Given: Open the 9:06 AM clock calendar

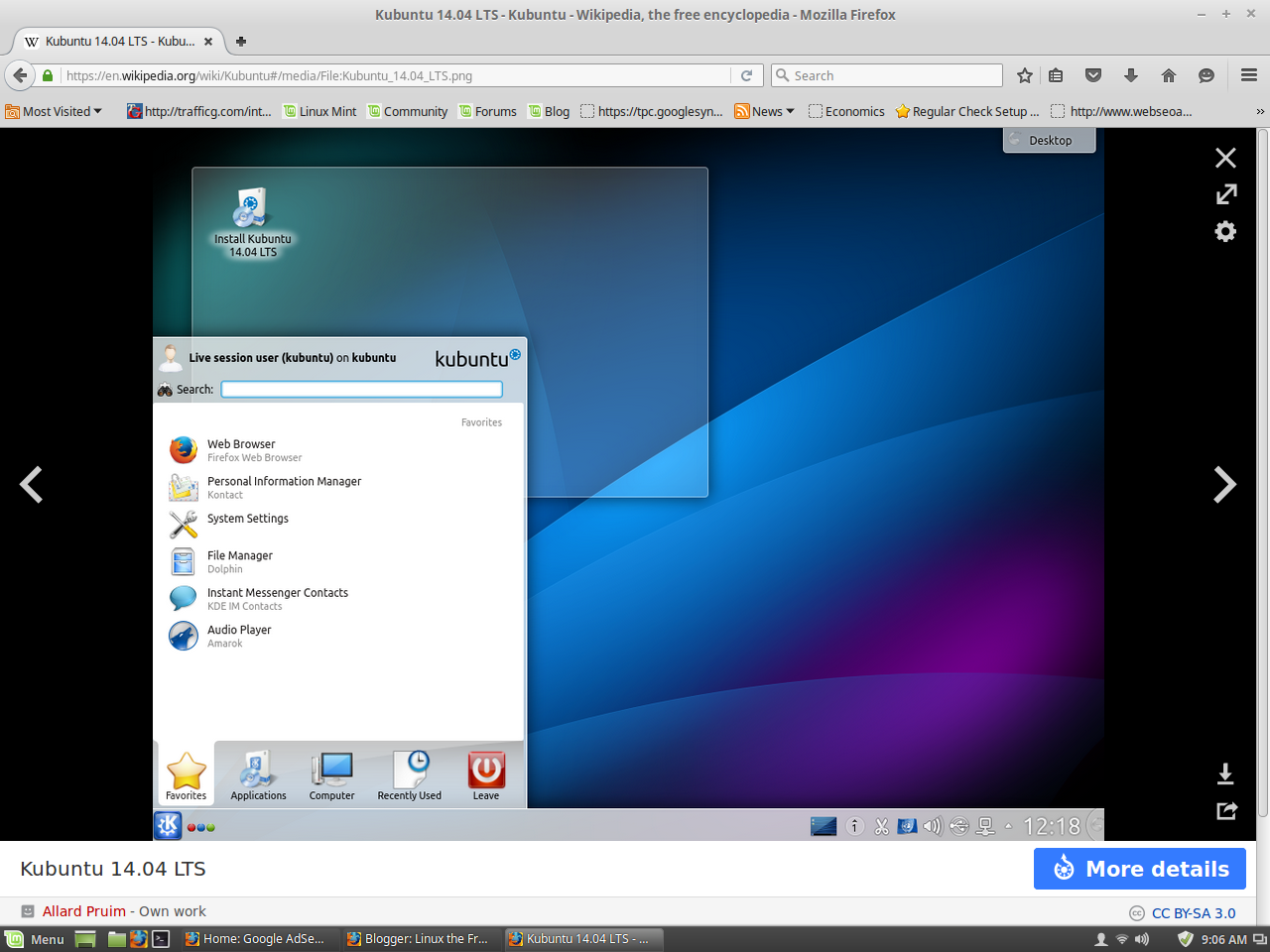Looking at the screenshot, I should click(1223, 939).
